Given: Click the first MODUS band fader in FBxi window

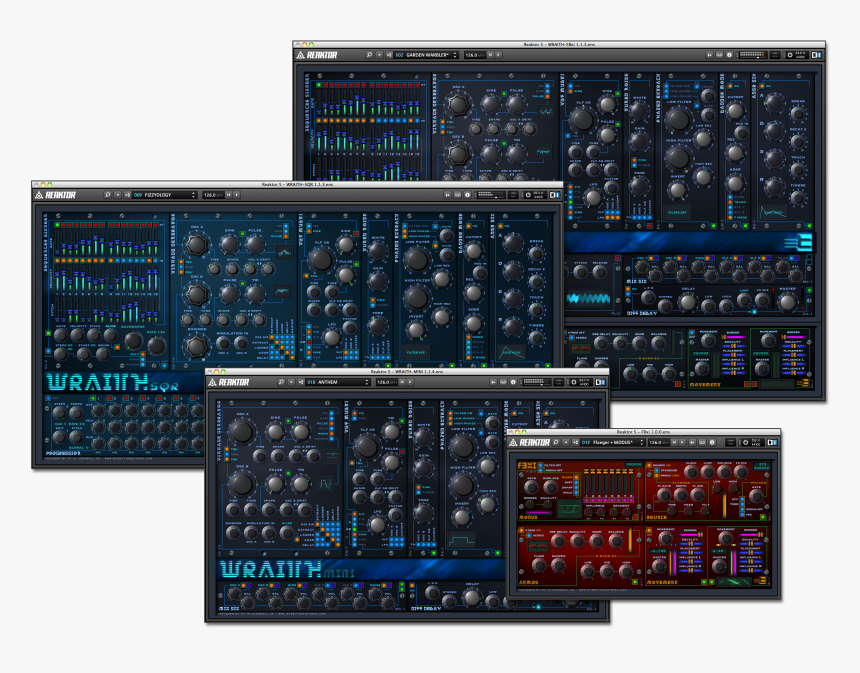Looking at the screenshot, I should coord(586,481).
